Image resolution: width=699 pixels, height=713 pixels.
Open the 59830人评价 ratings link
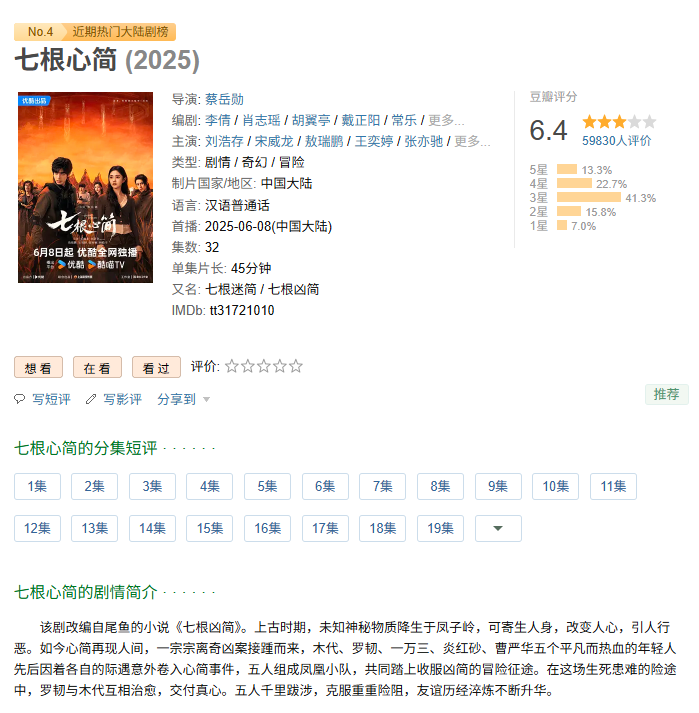[616, 141]
